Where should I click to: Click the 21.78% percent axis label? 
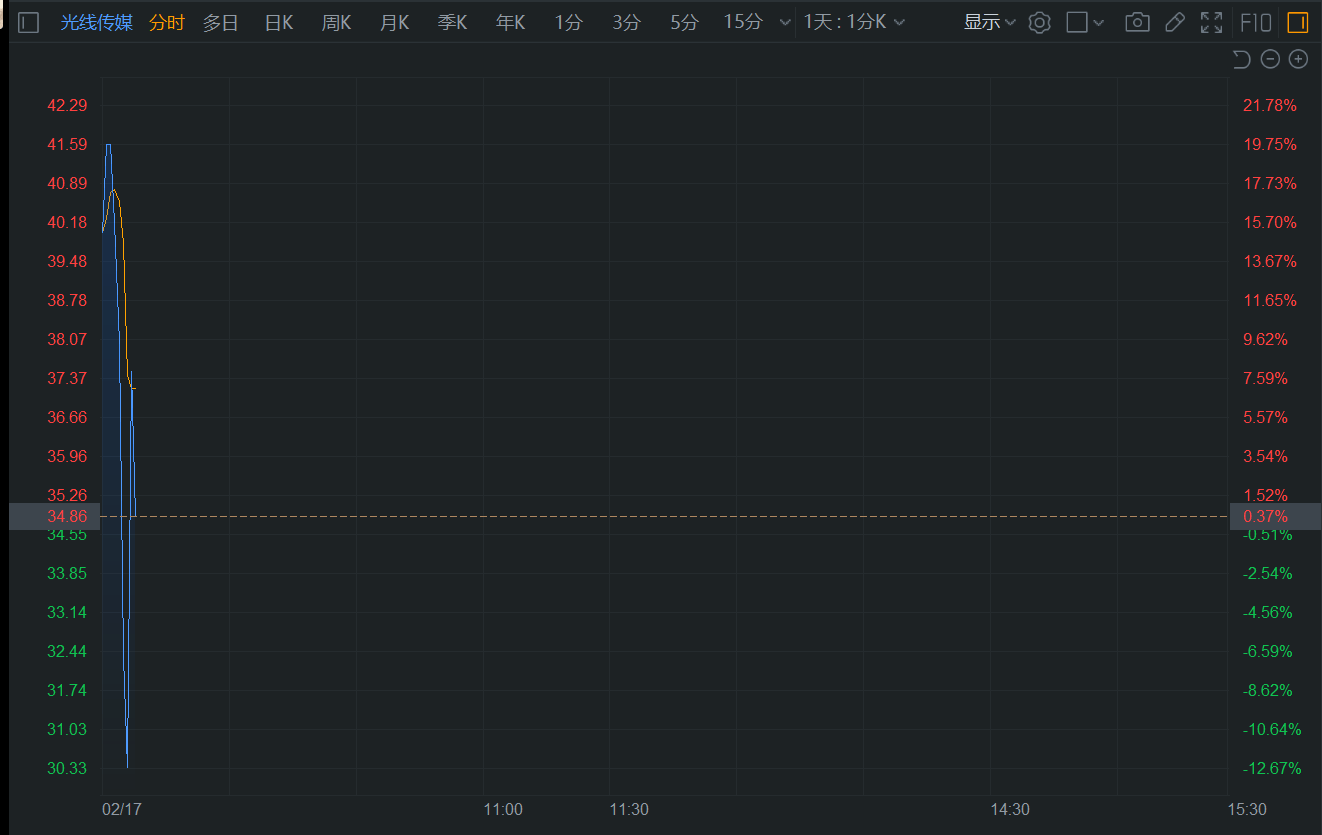point(1270,105)
